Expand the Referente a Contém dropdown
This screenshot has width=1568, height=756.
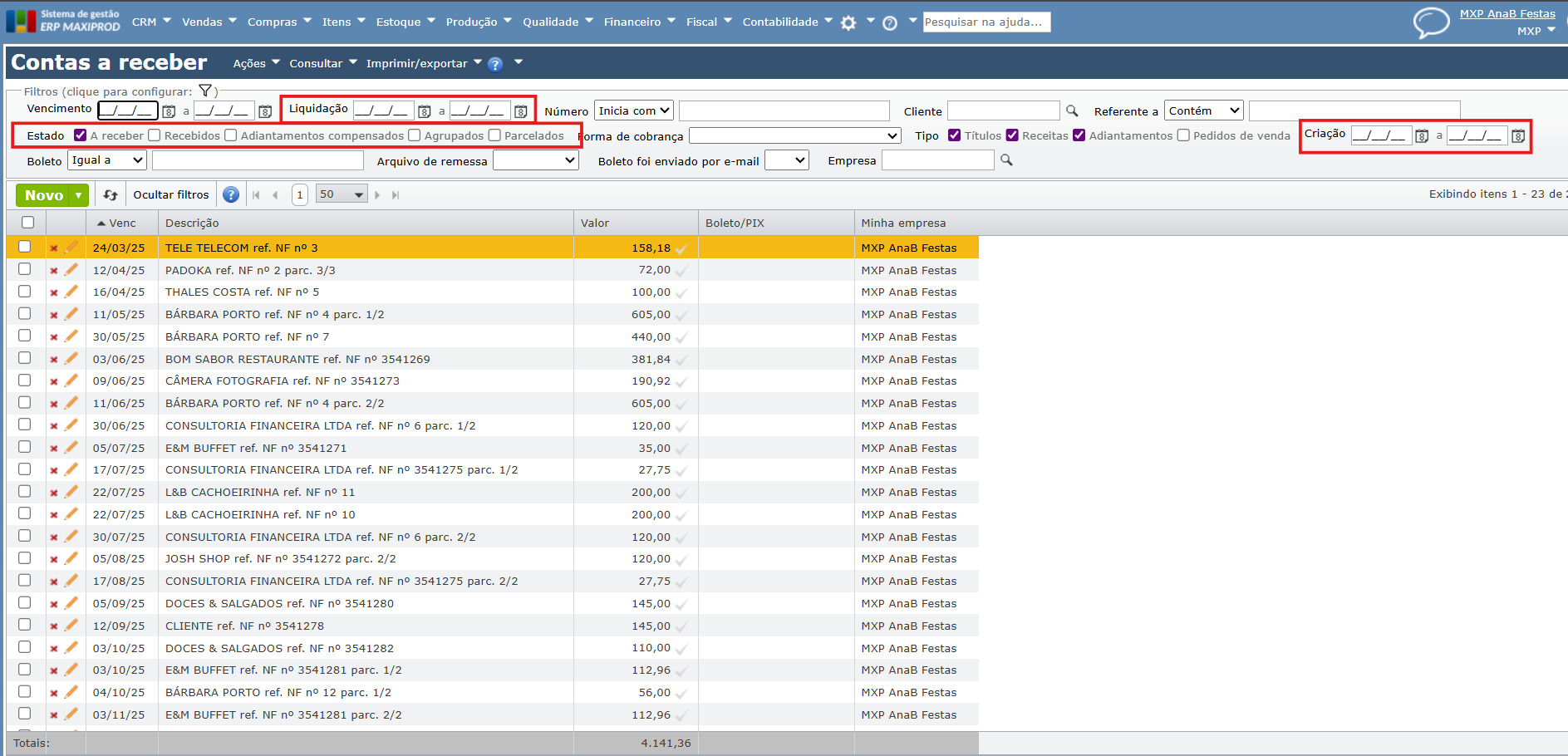(x=1203, y=110)
